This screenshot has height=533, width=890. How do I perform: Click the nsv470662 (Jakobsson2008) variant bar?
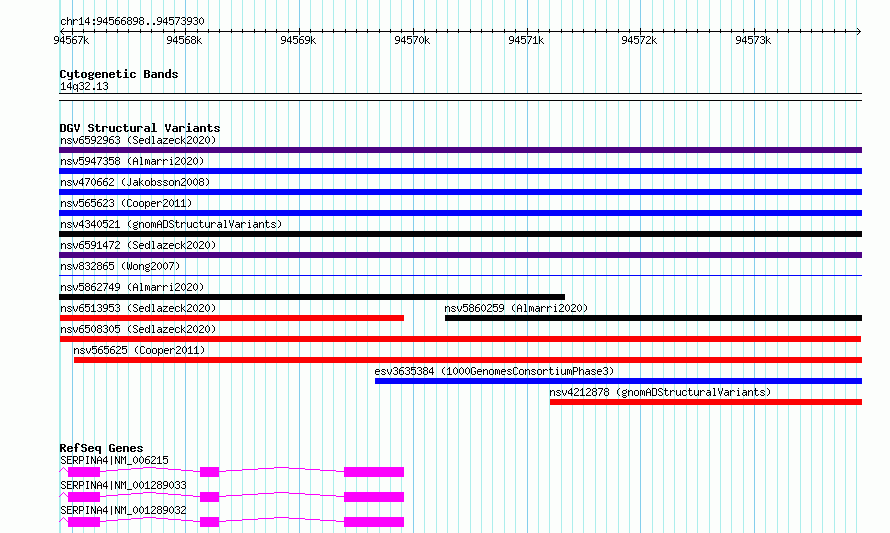click(460, 192)
